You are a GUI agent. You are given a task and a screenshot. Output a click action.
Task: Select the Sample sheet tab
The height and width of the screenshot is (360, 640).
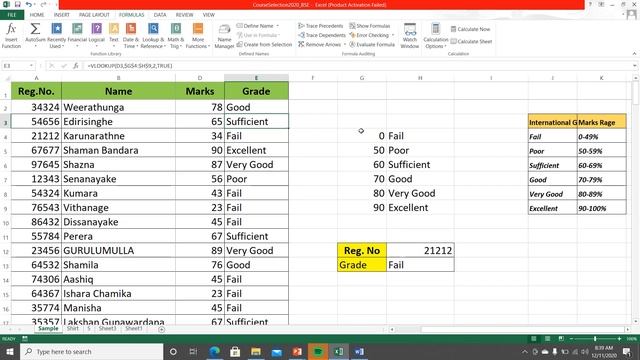pos(48,329)
